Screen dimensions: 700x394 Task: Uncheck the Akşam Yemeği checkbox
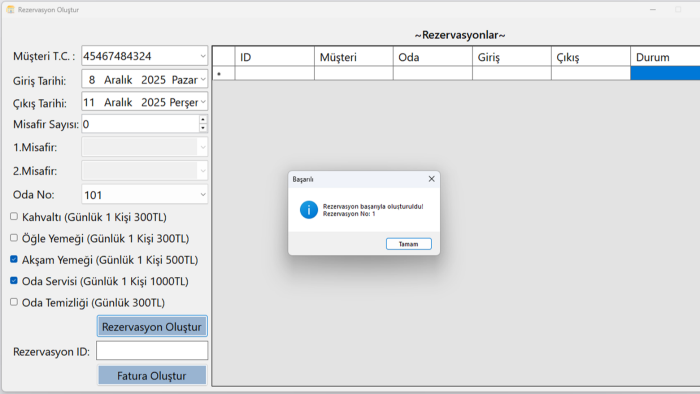click(14, 259)
